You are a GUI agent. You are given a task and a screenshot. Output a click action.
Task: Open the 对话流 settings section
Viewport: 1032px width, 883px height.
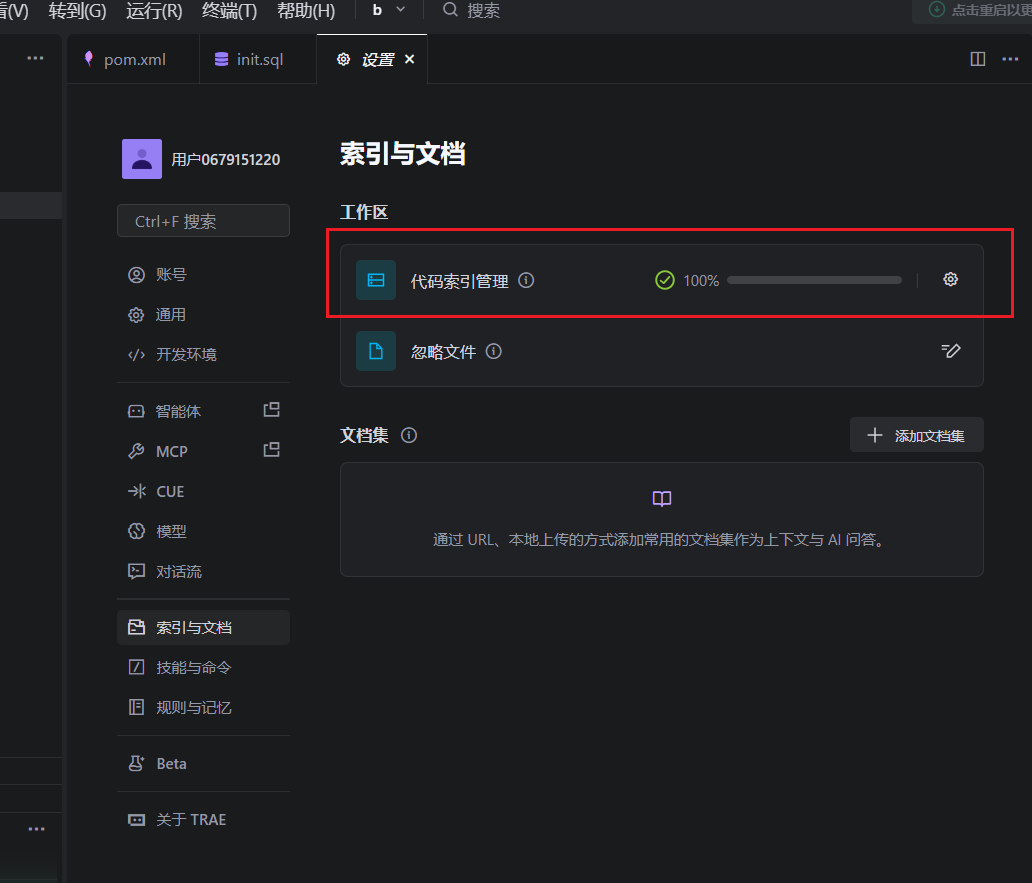point(203,571)
